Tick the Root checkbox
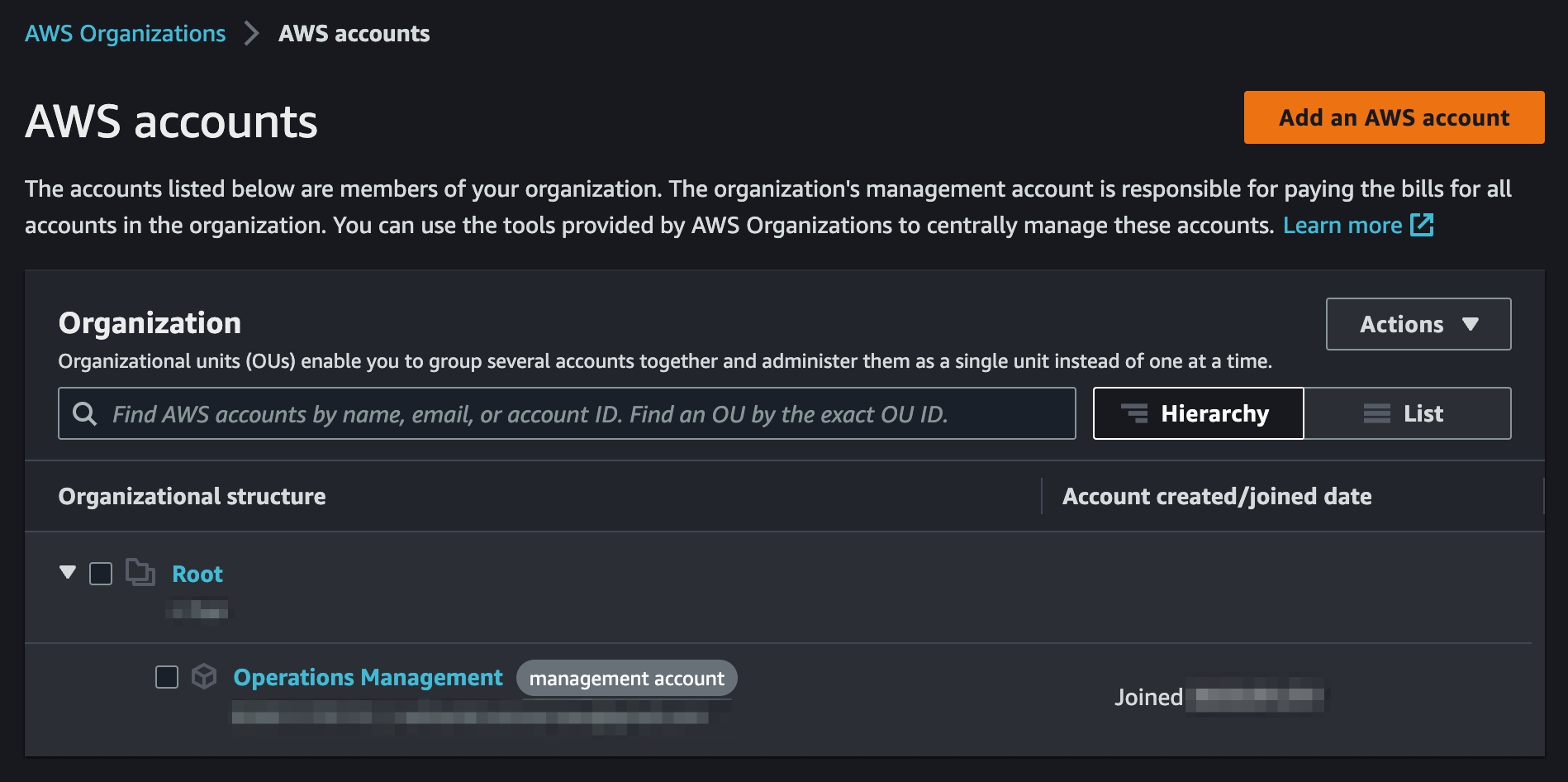The image size is (1568, 782). pos(101,574)
